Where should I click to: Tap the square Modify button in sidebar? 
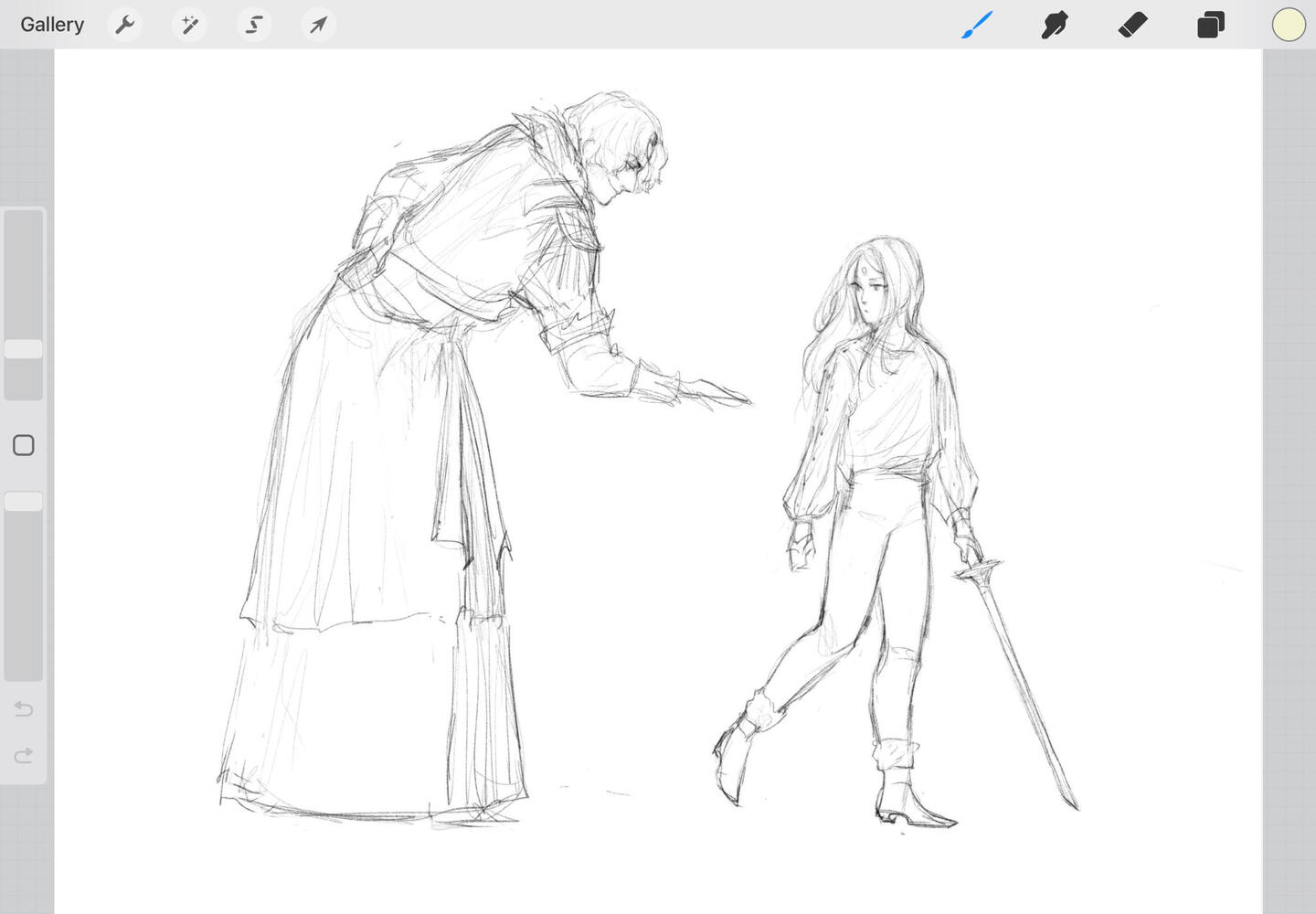(x=24, y=445)
